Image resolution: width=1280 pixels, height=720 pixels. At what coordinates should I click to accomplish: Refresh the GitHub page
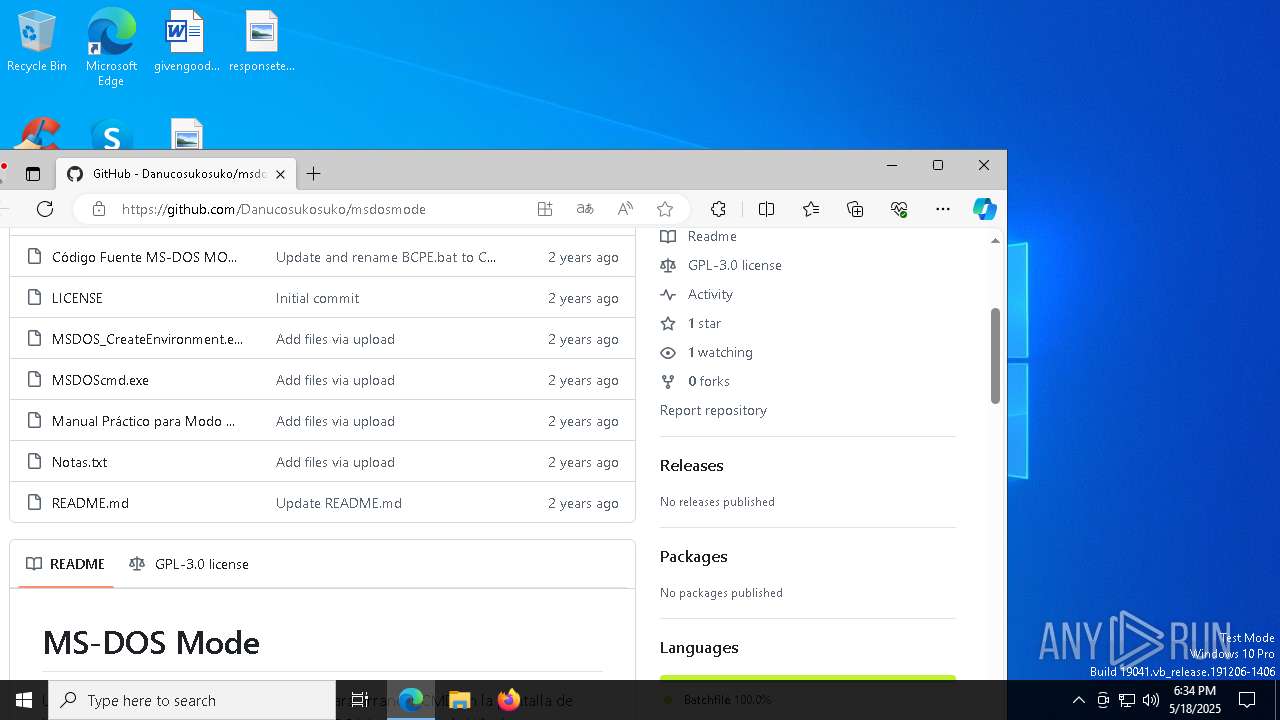45,209
